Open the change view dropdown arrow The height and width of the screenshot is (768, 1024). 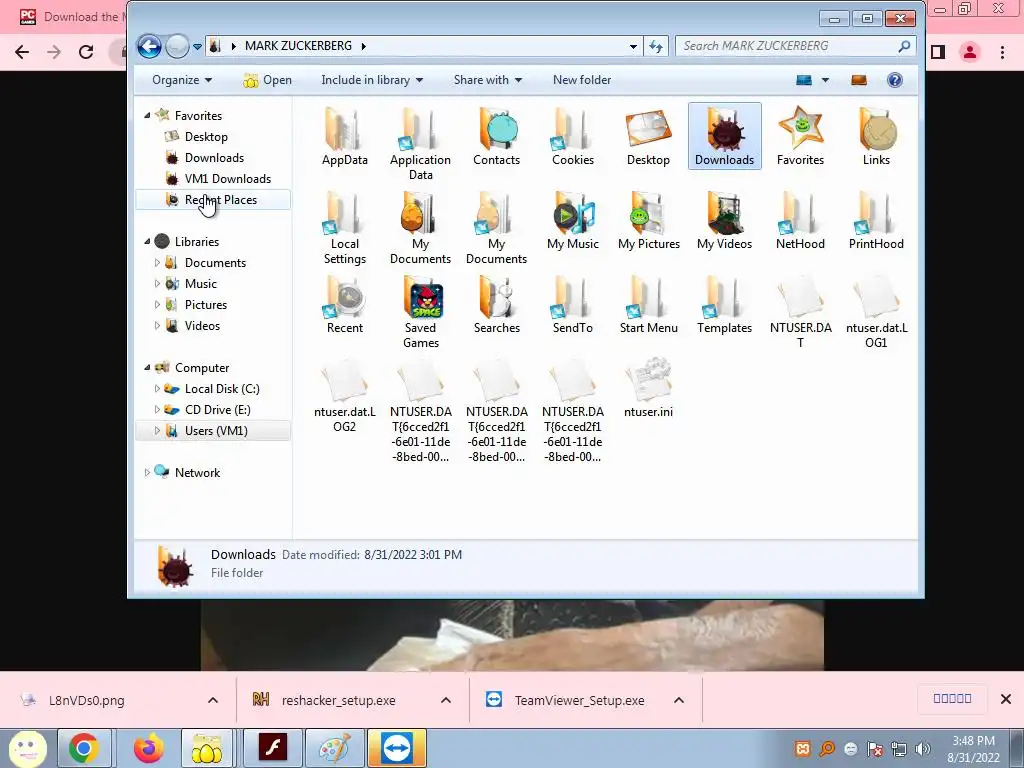(825, 80)
